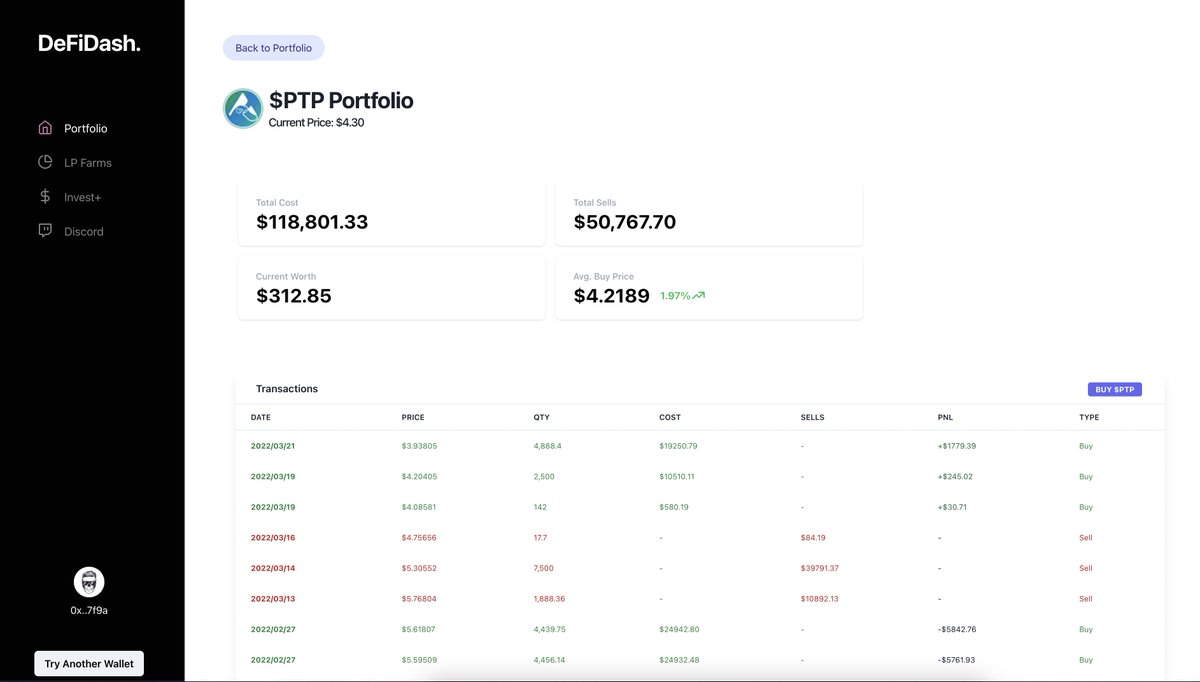Click cost $19250.79 in the table
Viewport: 1200px width, 682px height.
(x=678, y=446)
